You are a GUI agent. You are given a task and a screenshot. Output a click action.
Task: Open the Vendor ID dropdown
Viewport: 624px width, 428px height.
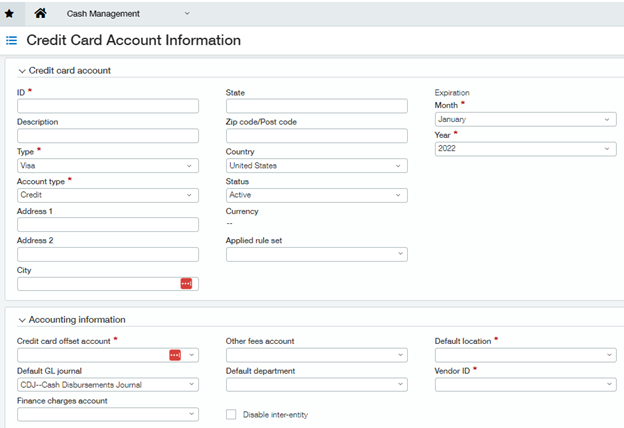click(x=526, y=385)
